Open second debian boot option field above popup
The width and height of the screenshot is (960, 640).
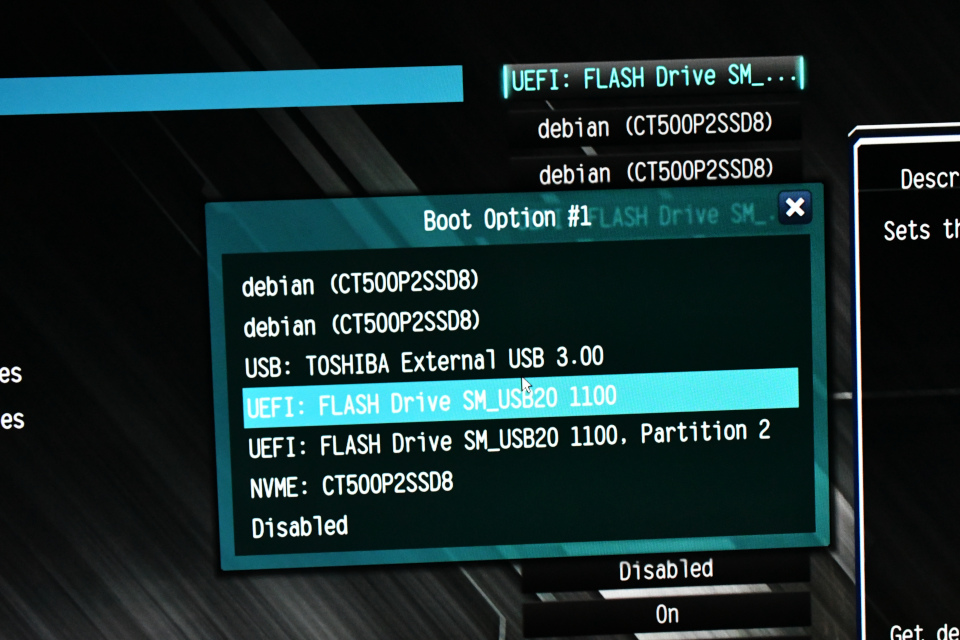click(x=655, y=172)
